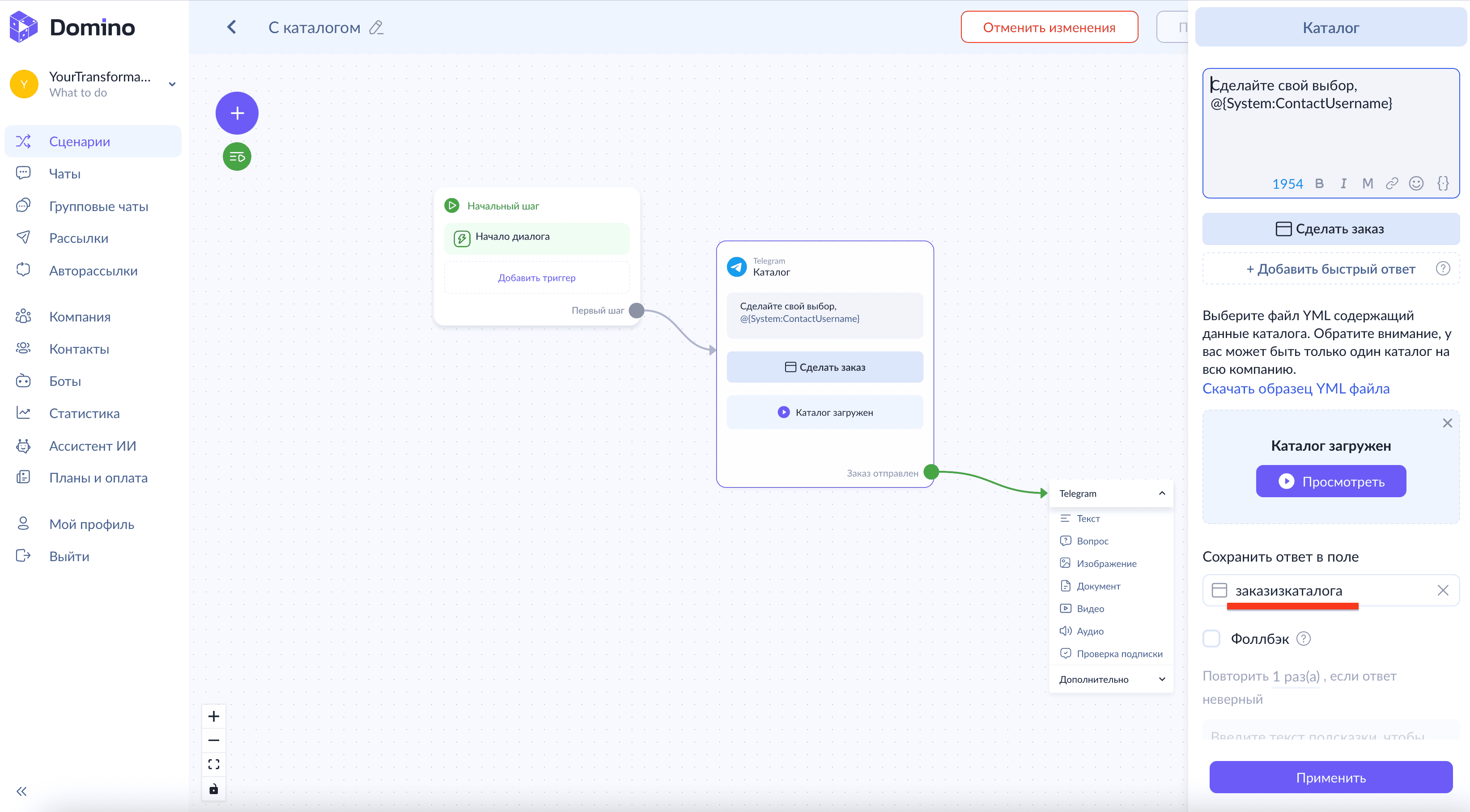Click Каталог загружен on the node

pos(824,412)
